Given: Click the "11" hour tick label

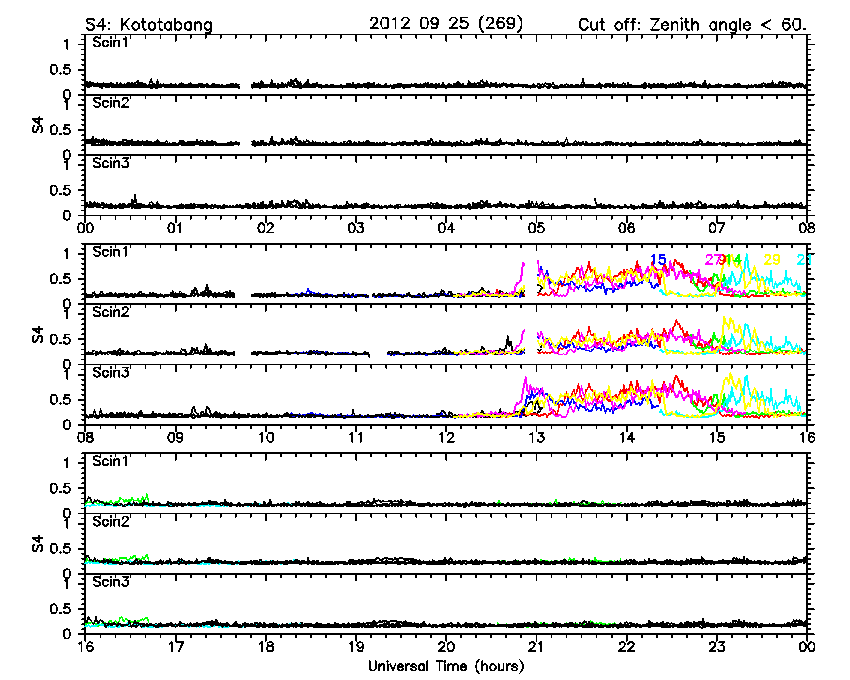Looking at the screenshot, I should [x=356, y=437].
